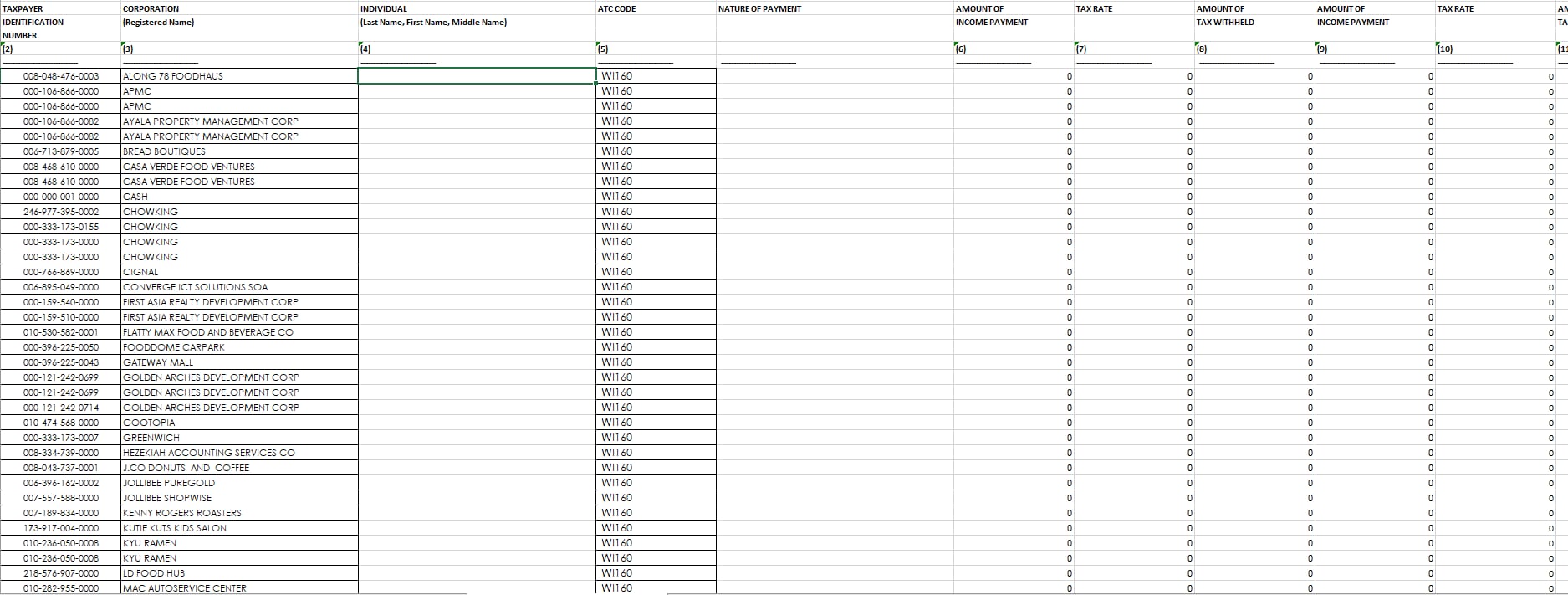This screenshot has width=1568, height=595.
Task: Click TIN 218-576-907-0000
Action: tap(61, 573)
